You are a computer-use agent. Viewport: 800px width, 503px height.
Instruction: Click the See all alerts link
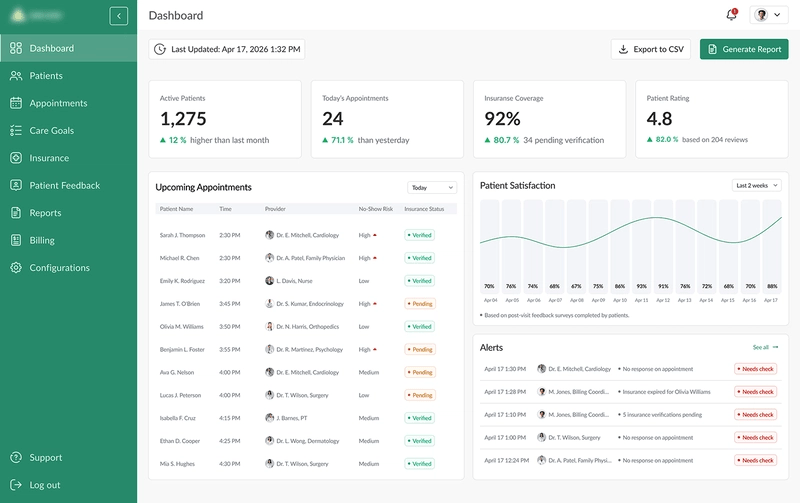[x=765, y=347]
